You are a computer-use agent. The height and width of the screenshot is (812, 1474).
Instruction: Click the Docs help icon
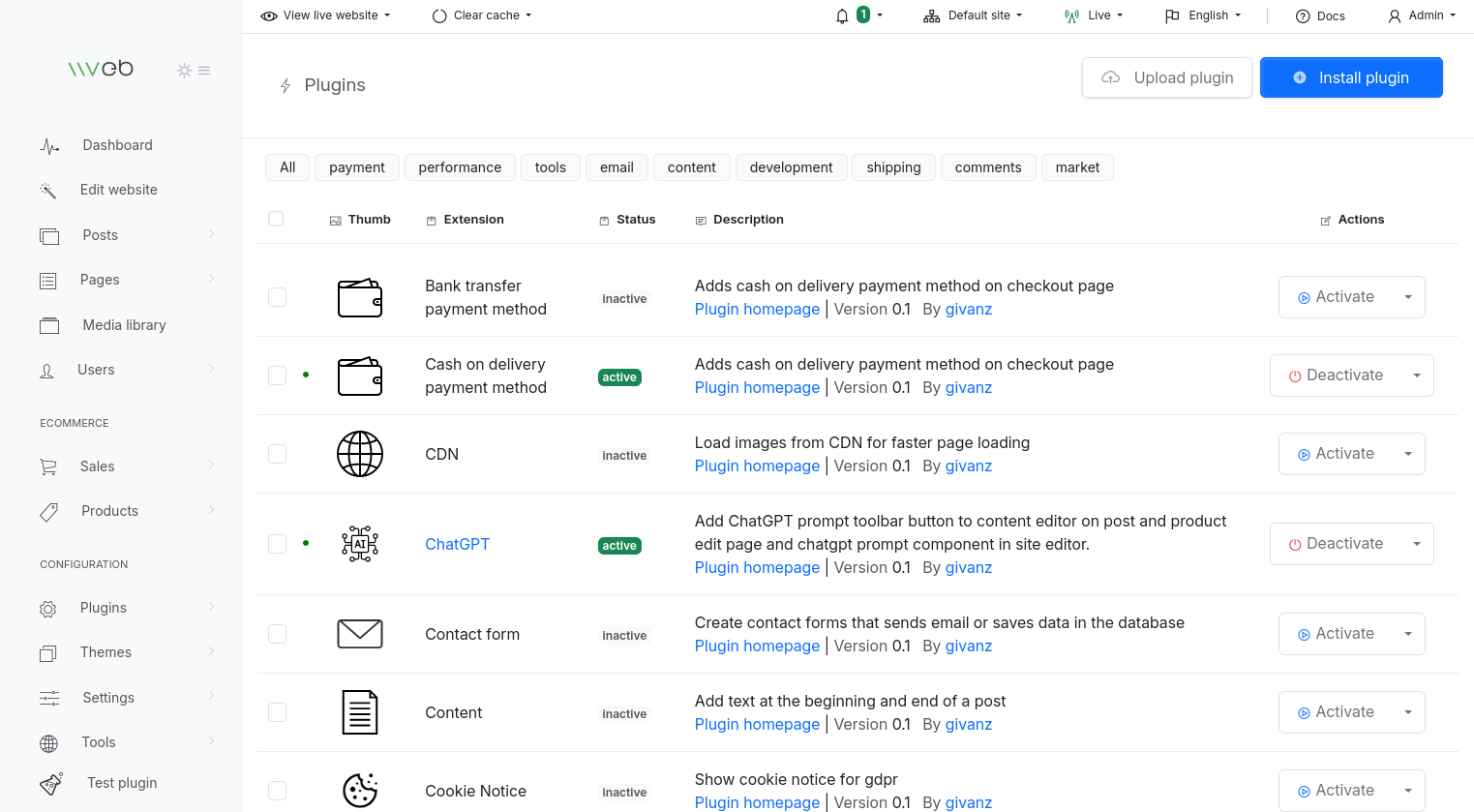coord(1303,16)
